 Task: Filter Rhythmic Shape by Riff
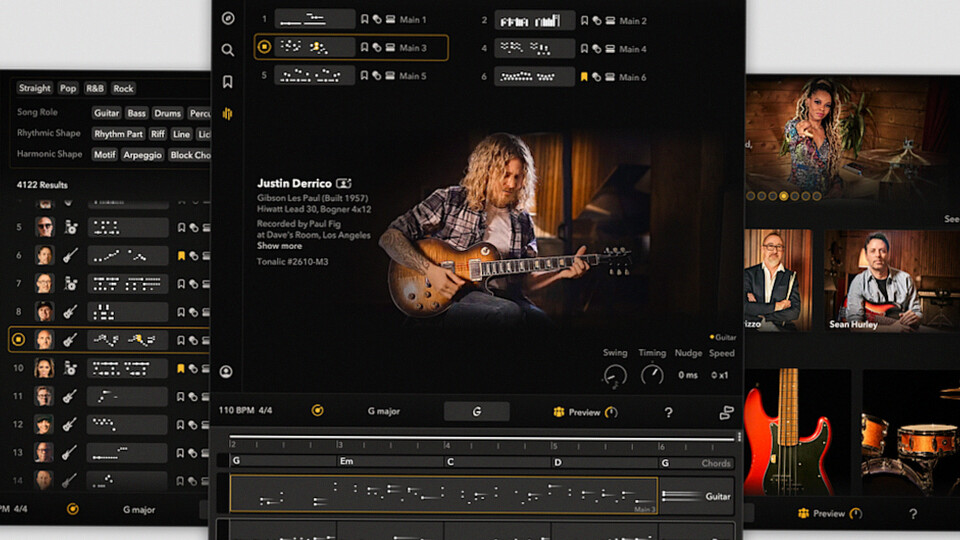pyautogui.click(x=158, y=134)
